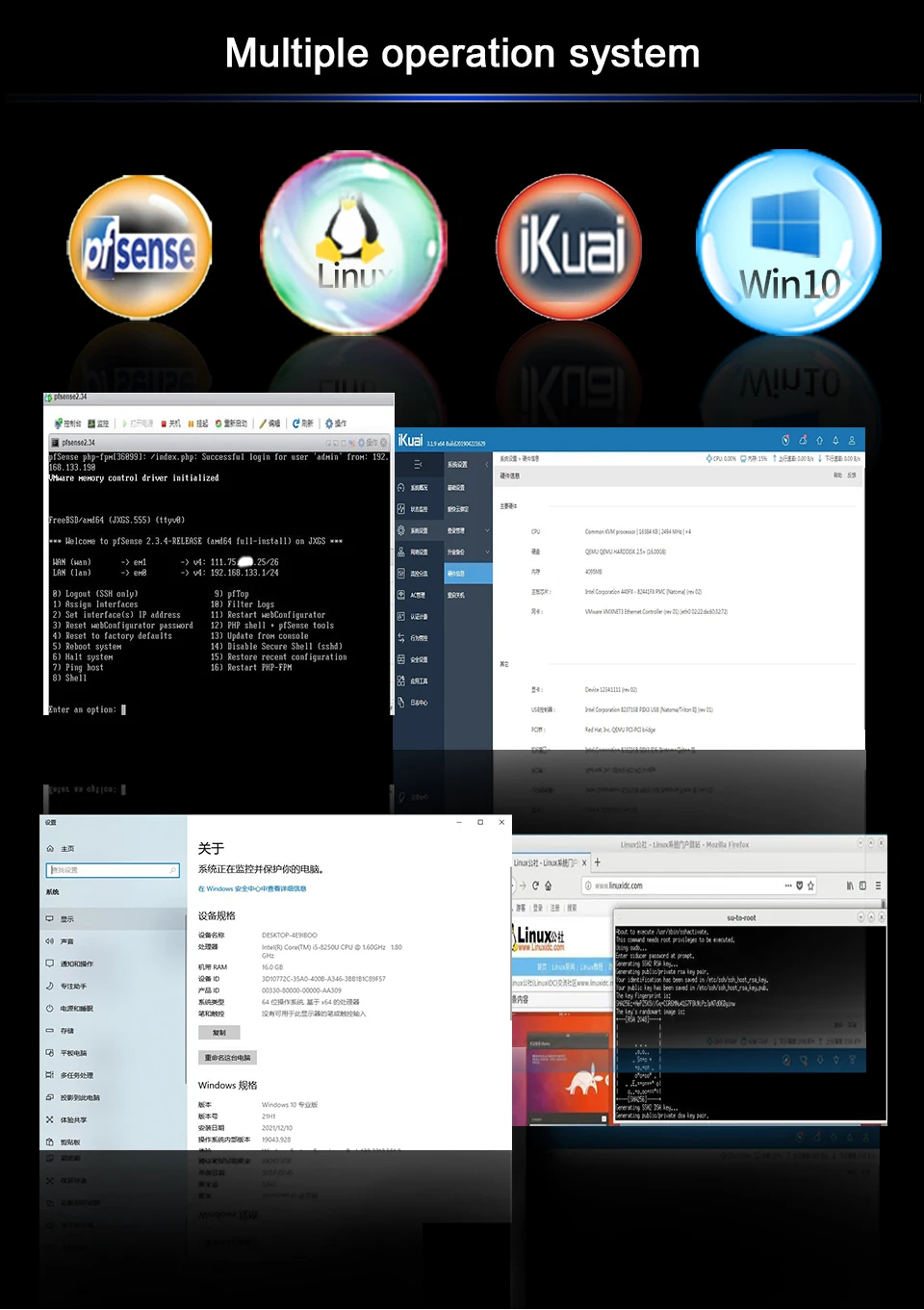Go to 主页 home in Windows Settings
Viewport: 924px width, 1310px height.
pos(61,849)
